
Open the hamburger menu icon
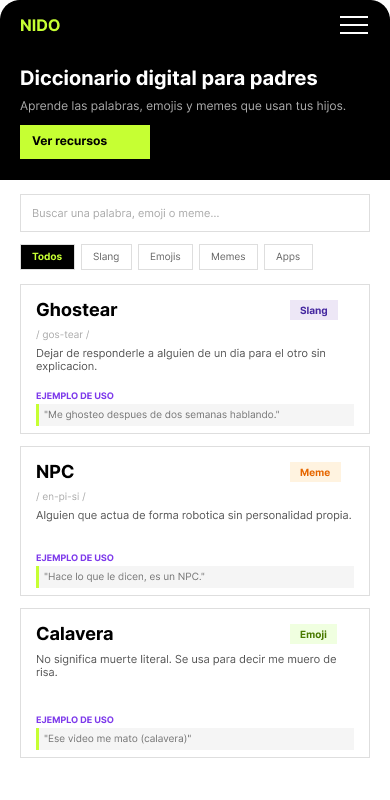click(x=354, y=25)
